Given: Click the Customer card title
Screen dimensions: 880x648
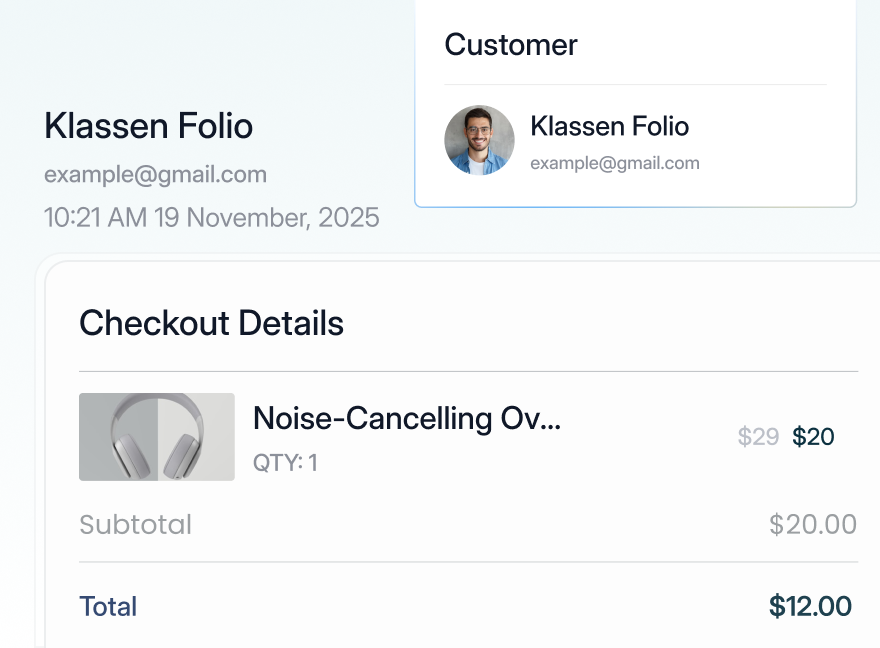Looking at the screenshot, I should point(511,44).
